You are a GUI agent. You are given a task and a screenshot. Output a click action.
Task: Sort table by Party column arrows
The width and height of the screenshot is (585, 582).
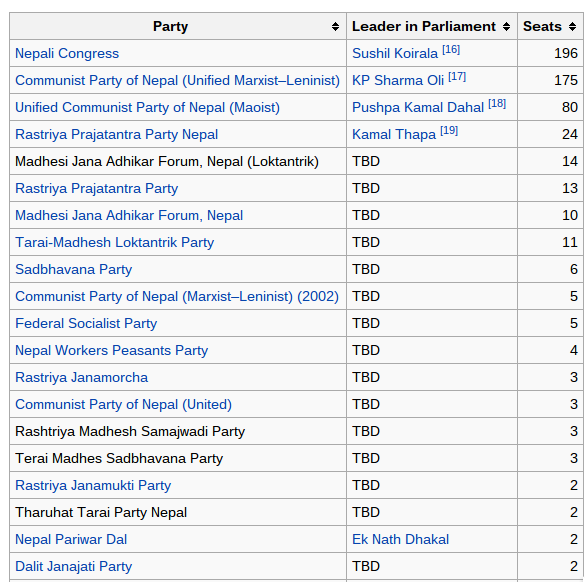(x=335, y=26)
